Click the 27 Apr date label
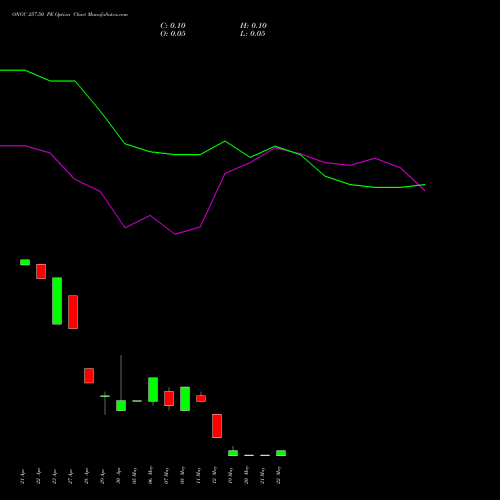This screenshot has height=500, width=500. tap(71, 476)
